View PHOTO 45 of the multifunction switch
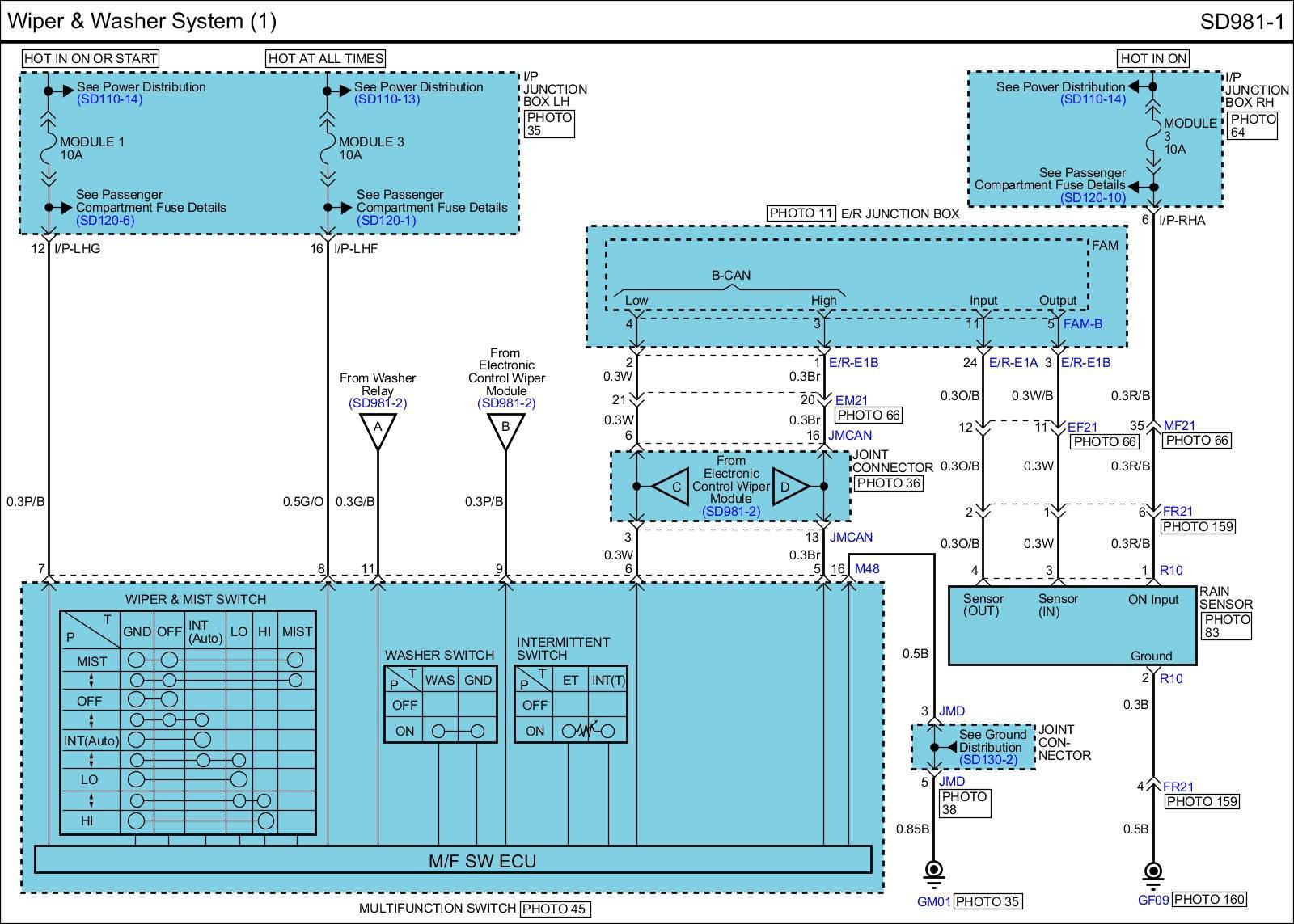 click(555, 909)
